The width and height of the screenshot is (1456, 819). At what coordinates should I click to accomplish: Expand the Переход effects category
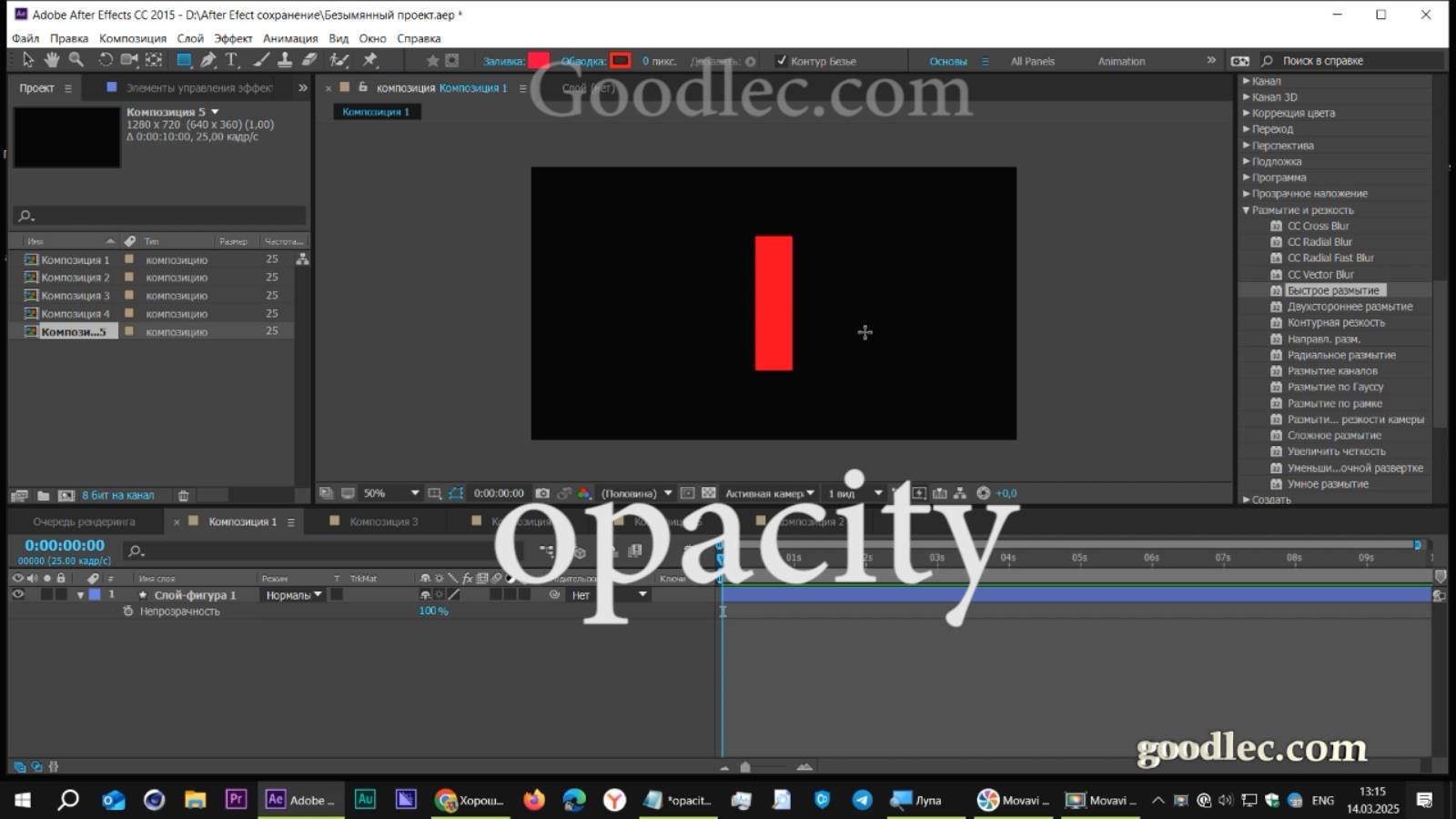pos(1247,129)
